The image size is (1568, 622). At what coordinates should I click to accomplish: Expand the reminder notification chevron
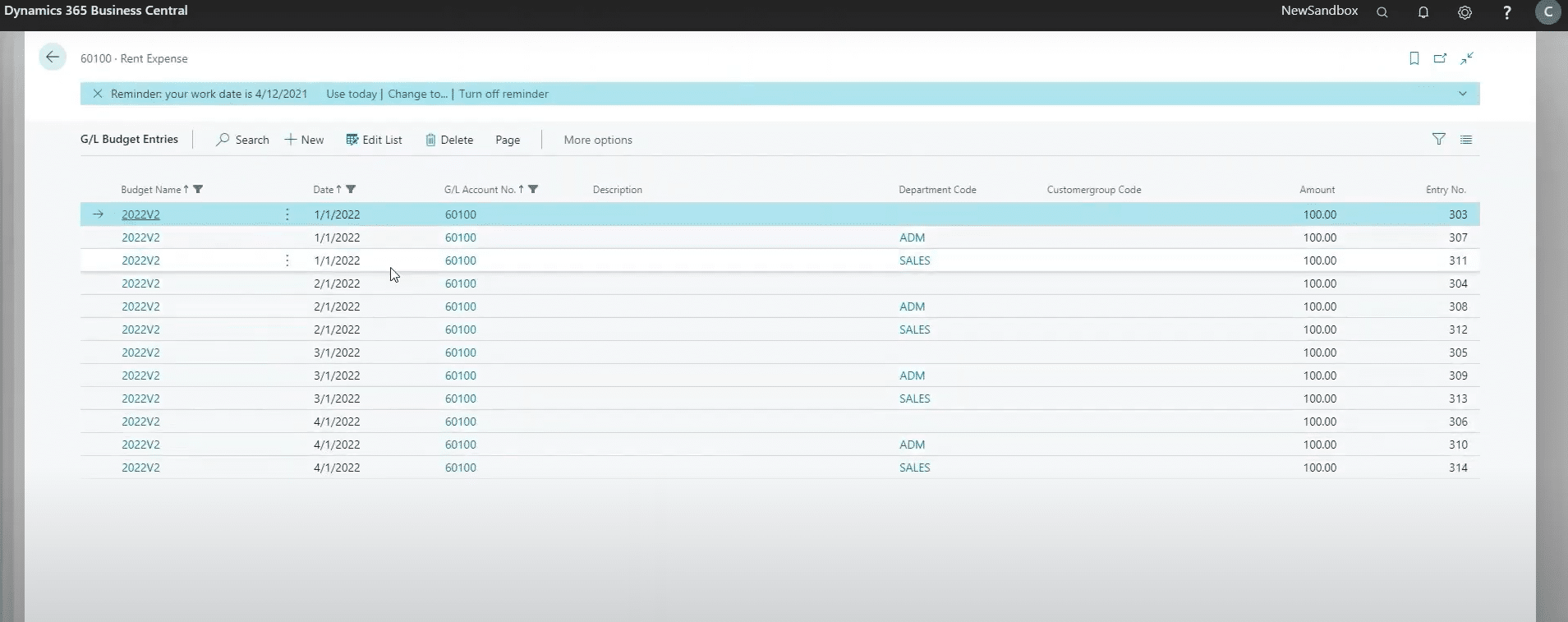coord(1462,94)
